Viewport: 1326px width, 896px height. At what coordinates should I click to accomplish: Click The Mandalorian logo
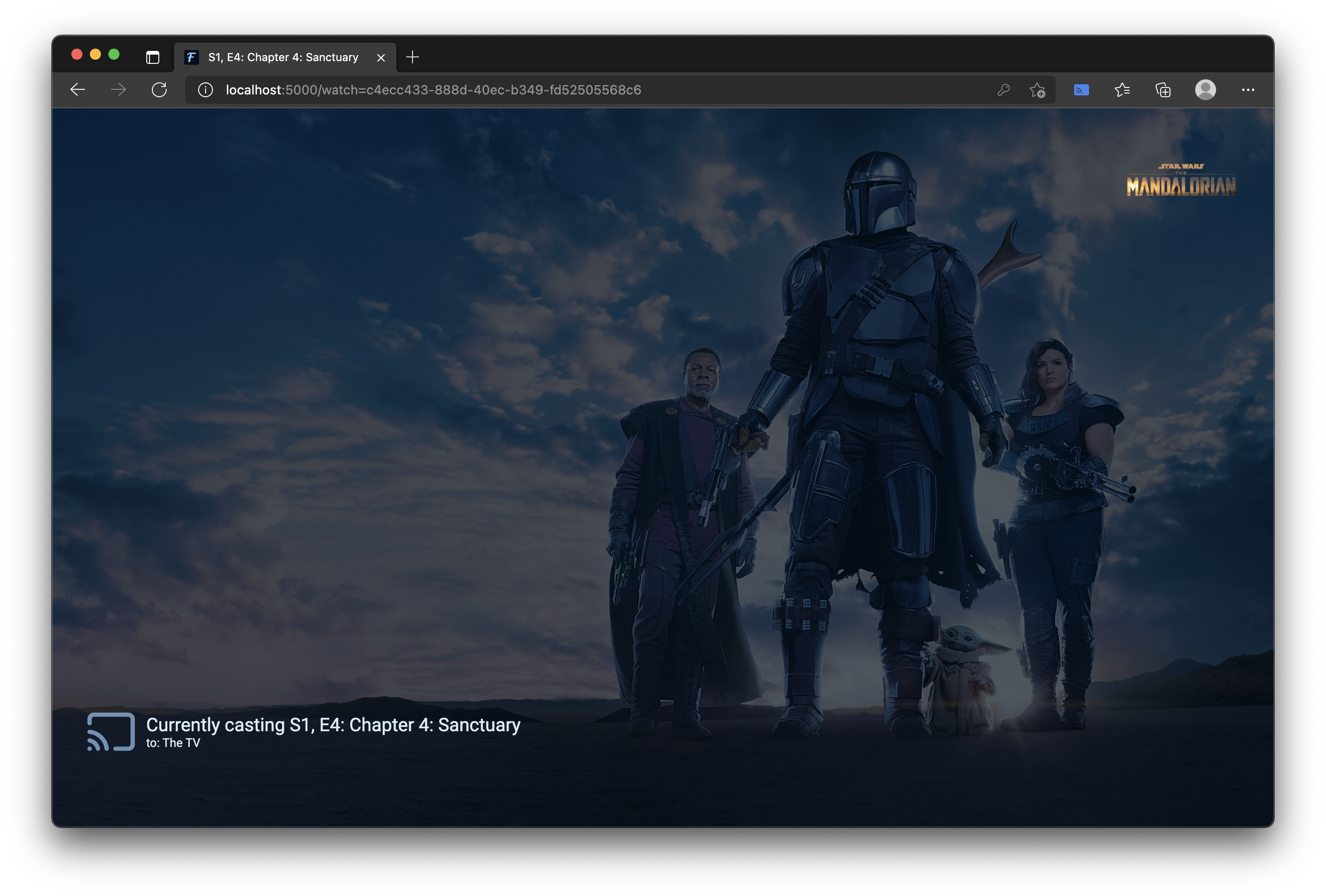(x=1181, y=181)
